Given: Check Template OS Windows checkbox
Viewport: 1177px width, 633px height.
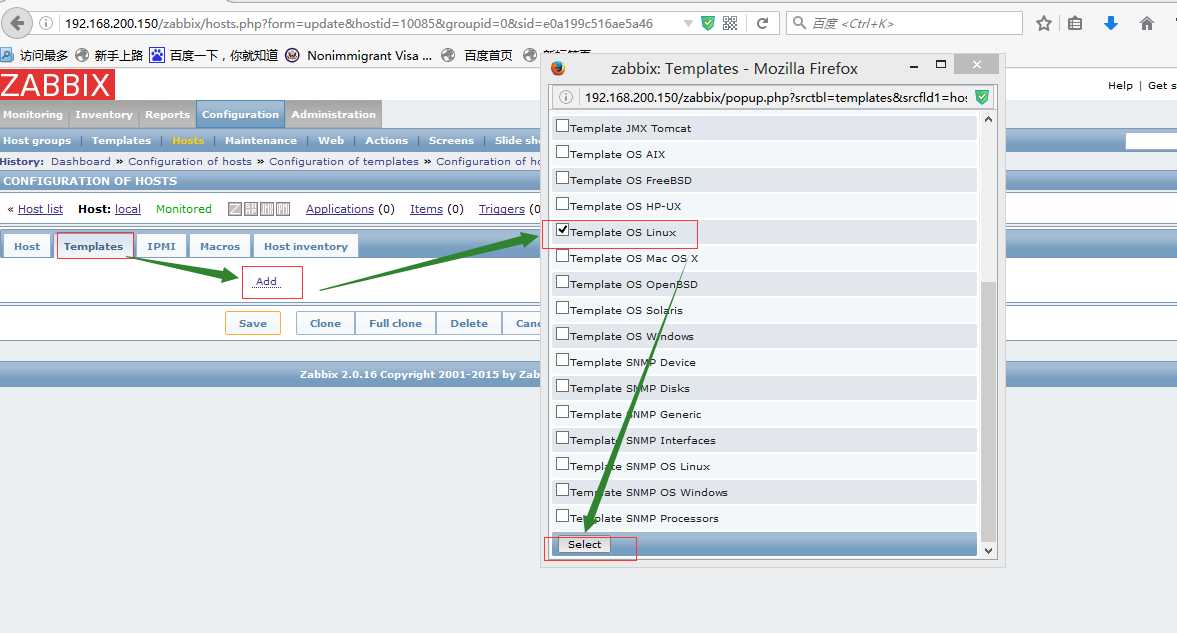Looking at the screenshot, I should click(x=562, y=334).
